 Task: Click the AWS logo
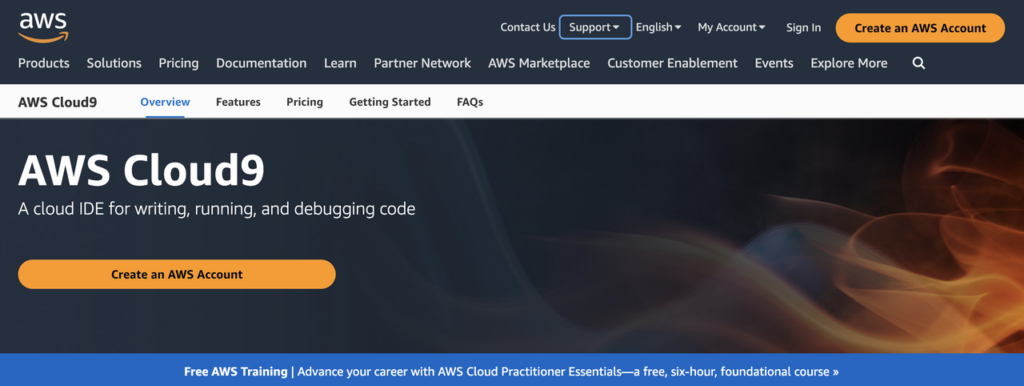(43, 27)
